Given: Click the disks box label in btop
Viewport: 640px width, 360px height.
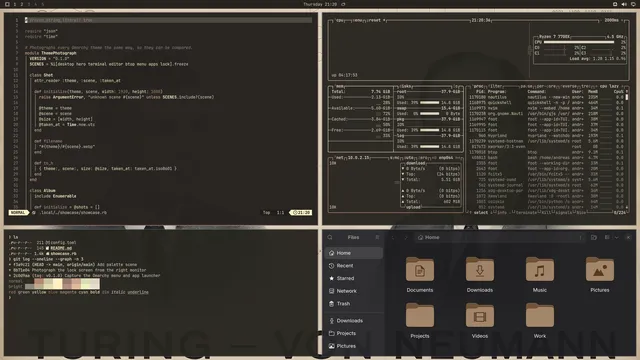Looking at the screenshot, I should coord(406,87).
